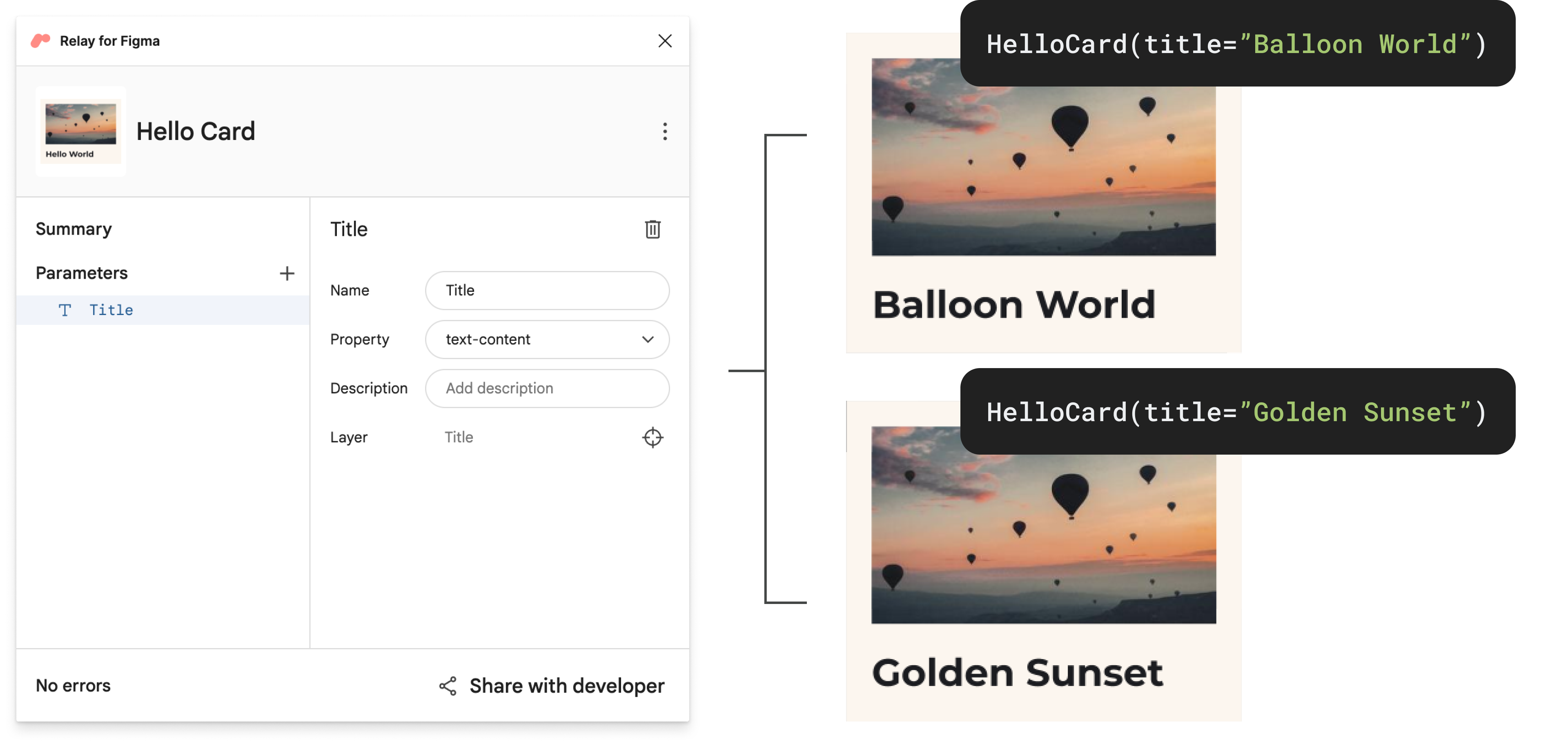Click the add parameter plus icon
This screenshot has height=746, width=1568.
click(286, 273)
